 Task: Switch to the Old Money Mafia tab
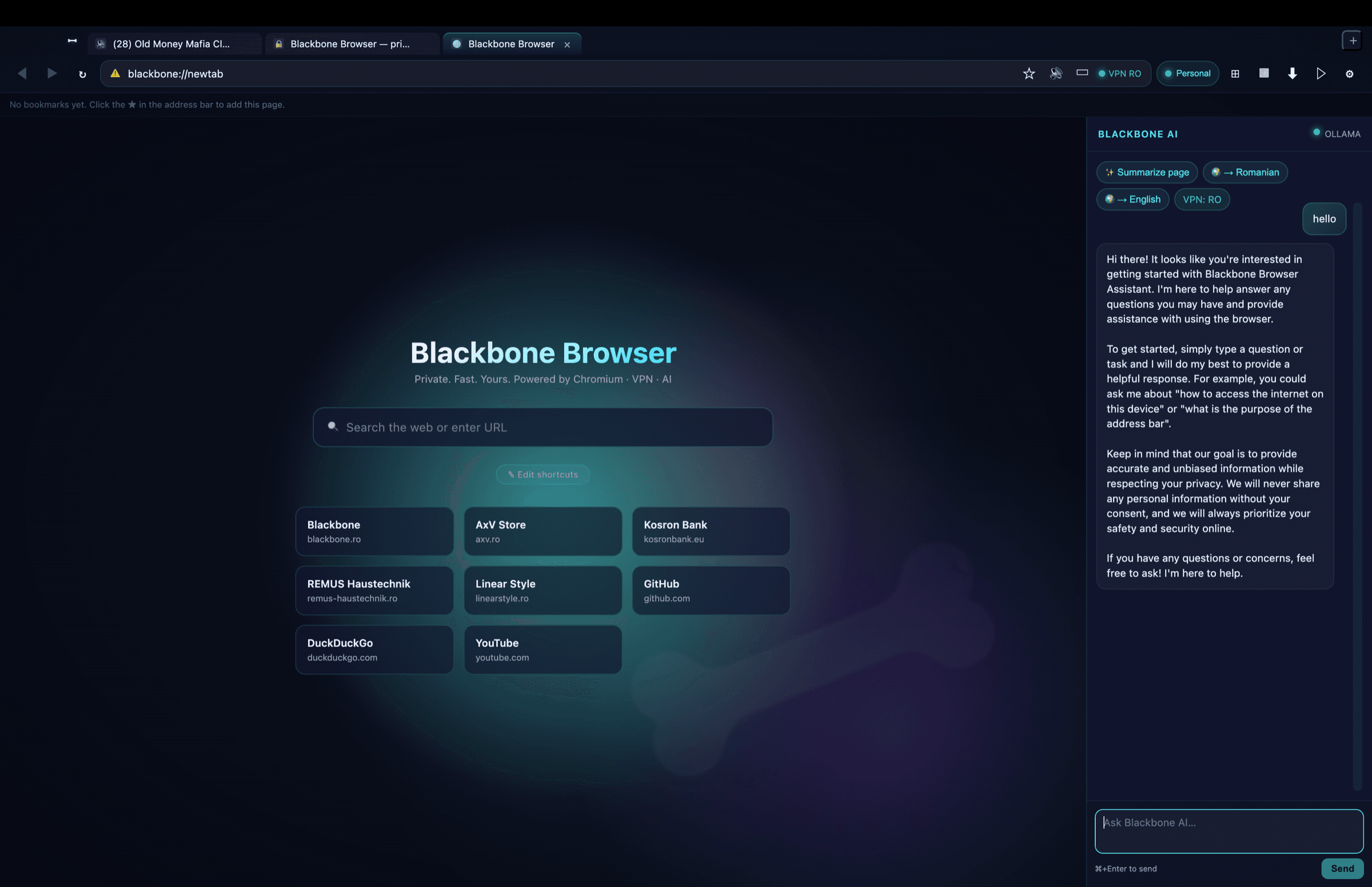pyautogui.click(x=174, y=44)
